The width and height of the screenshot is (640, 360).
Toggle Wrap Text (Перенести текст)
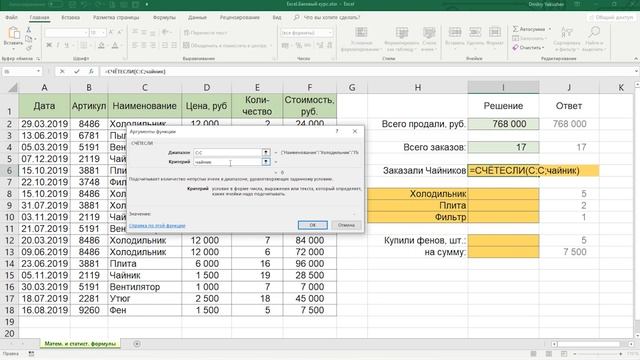[205, 33]
